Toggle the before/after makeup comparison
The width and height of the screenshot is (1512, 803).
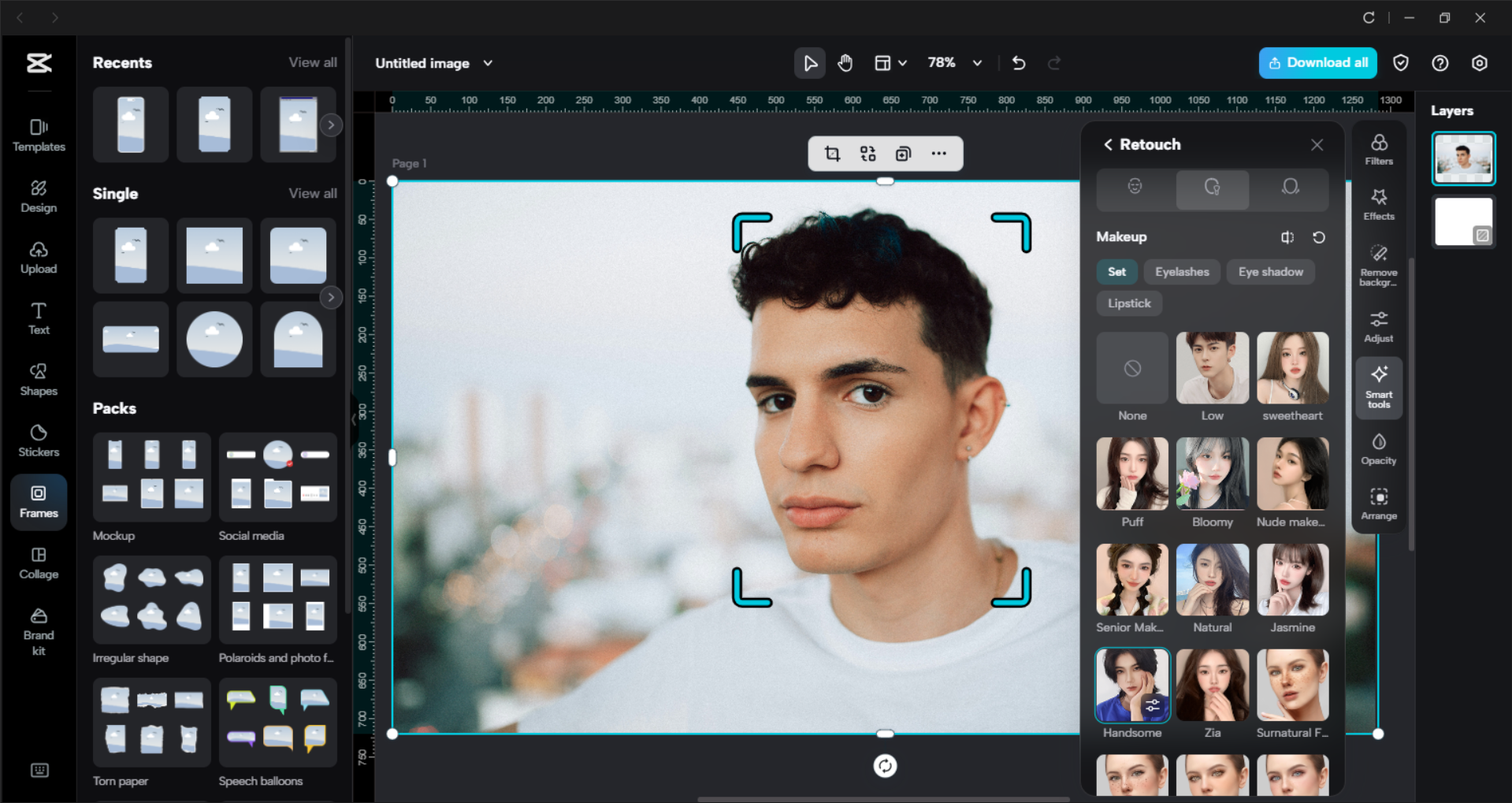[1287, 236]
